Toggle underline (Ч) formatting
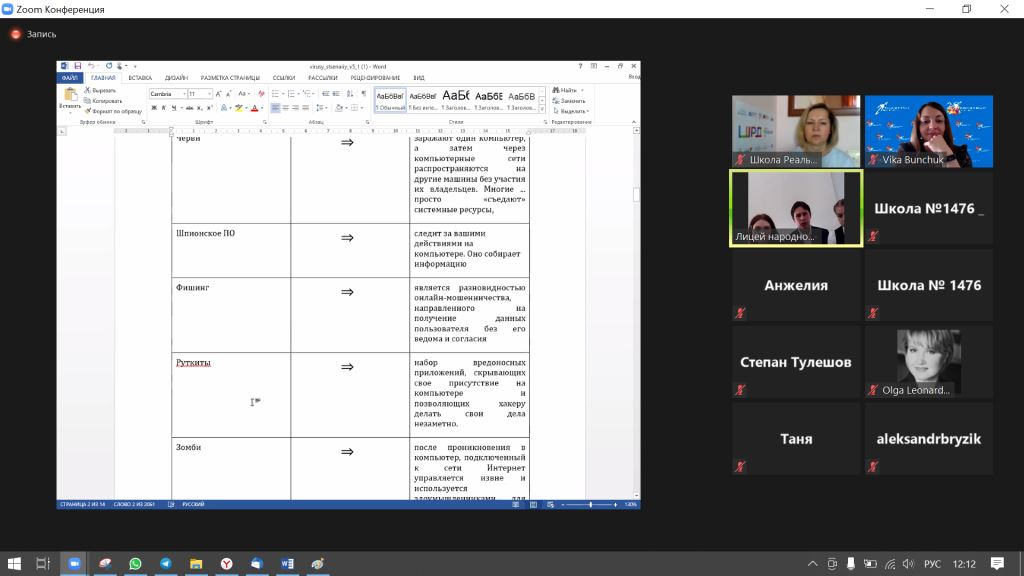This screenshot has width=1024, height=576. tap(175, 108)
